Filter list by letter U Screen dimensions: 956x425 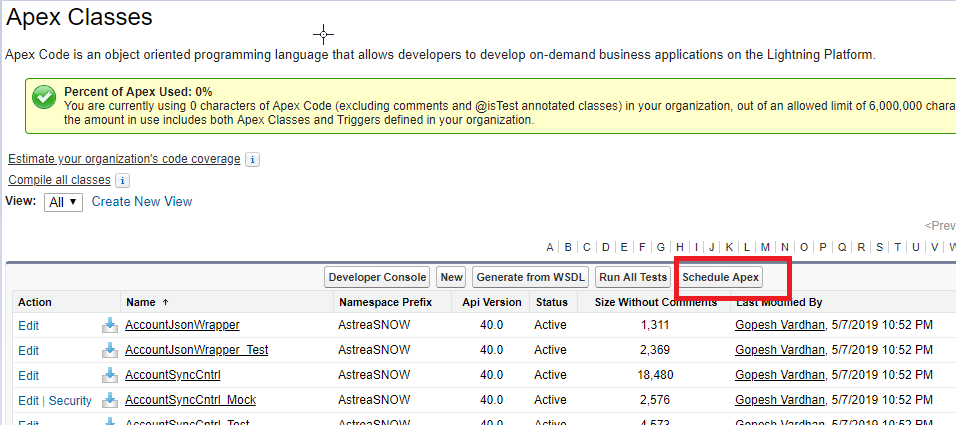(916, 247)
